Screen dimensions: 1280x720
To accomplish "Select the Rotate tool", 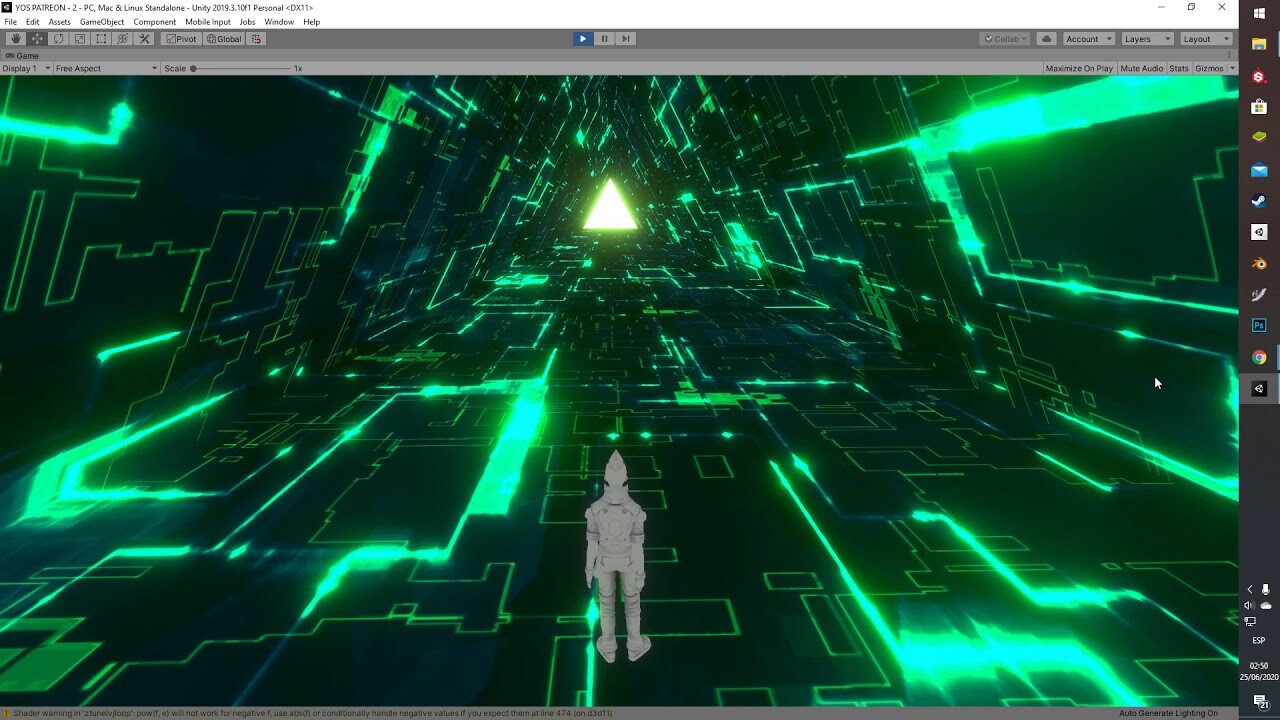I will [x=58, y=38].
